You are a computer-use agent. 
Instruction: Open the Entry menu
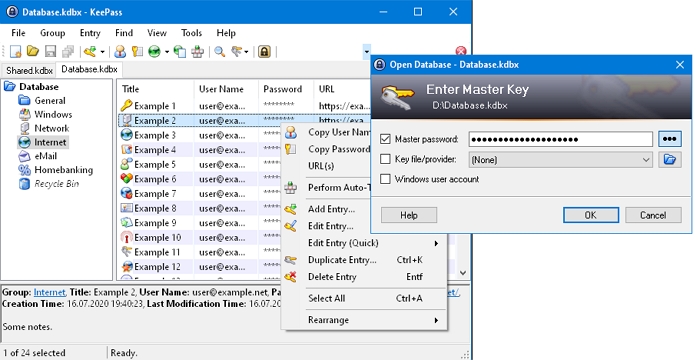[x=90, y=33]
